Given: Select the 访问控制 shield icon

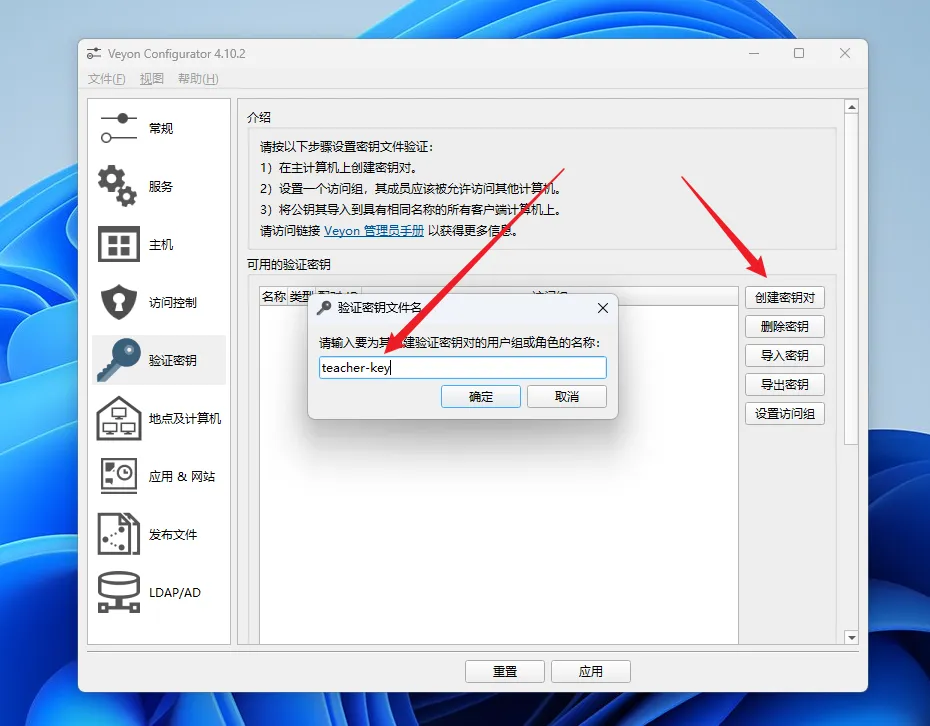Looking at the screenshot, I should click(119, 302).
